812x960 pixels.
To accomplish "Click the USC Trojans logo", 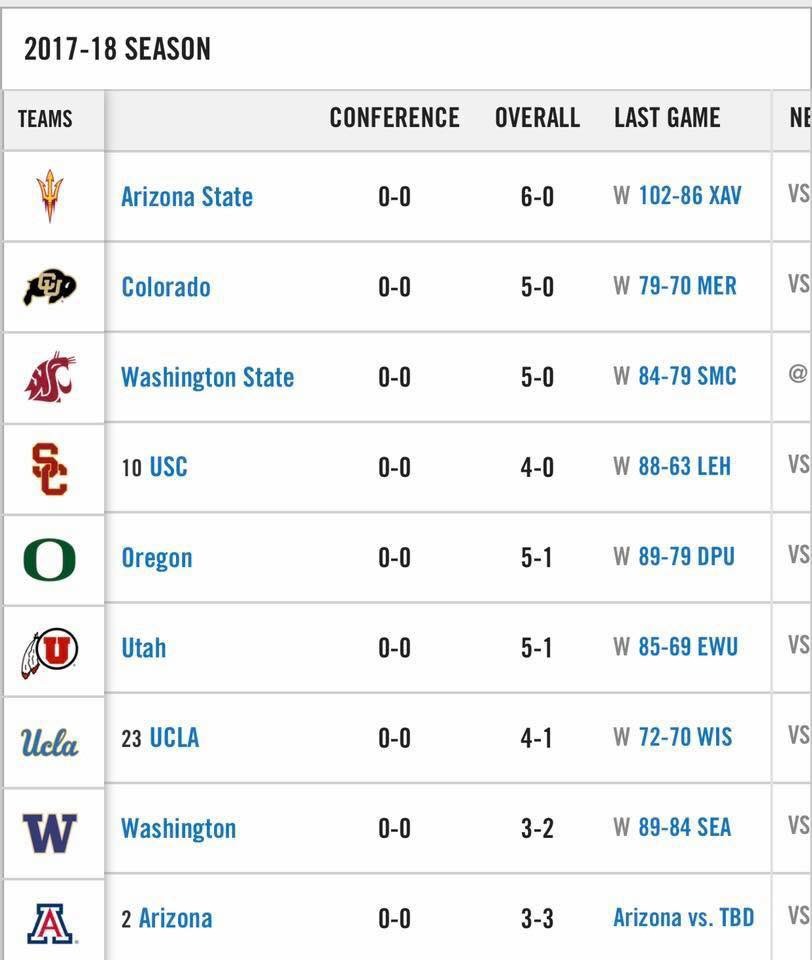I will pyautogui.click(x=50, y=468).
